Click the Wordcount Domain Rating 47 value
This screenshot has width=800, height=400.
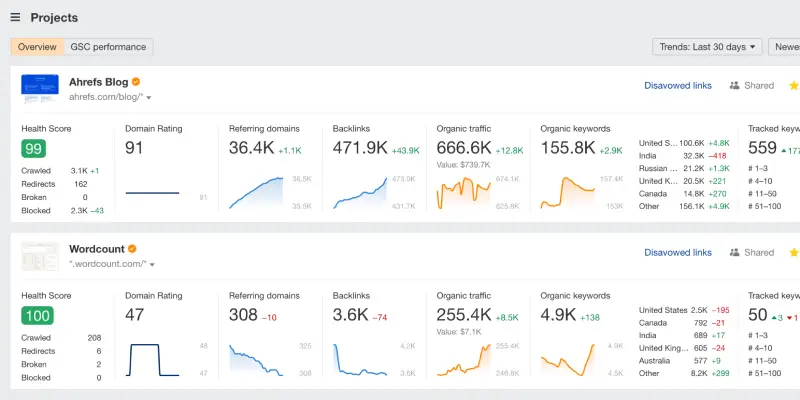point(134,315)
